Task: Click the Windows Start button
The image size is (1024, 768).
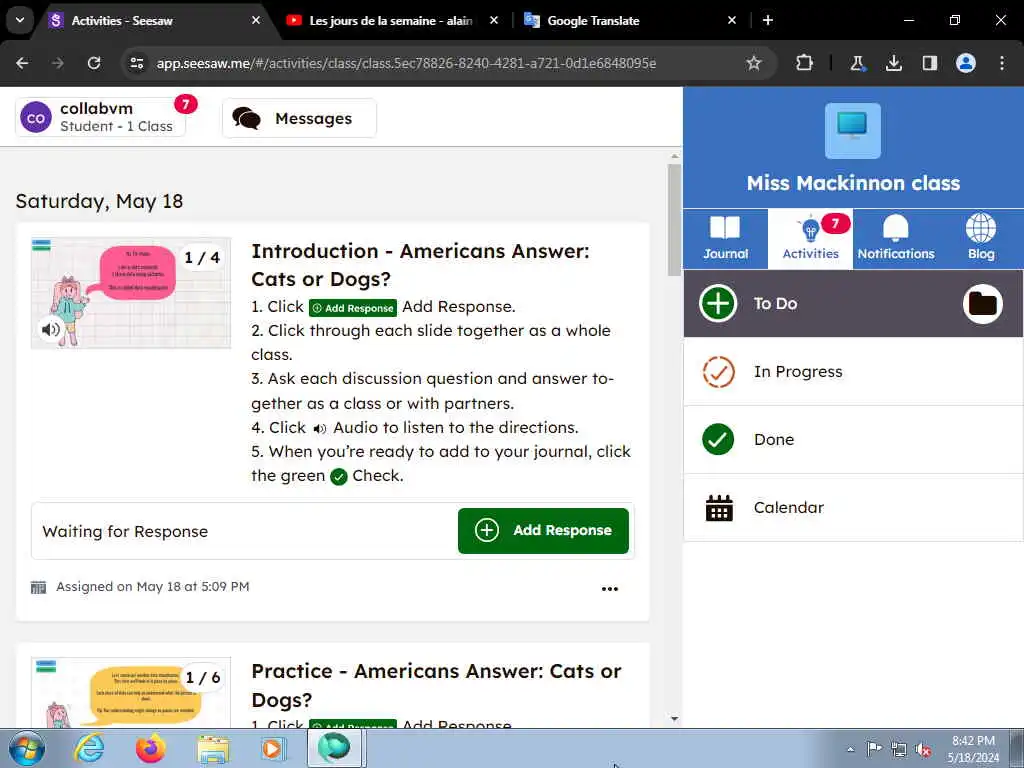Action: (27, 748)
